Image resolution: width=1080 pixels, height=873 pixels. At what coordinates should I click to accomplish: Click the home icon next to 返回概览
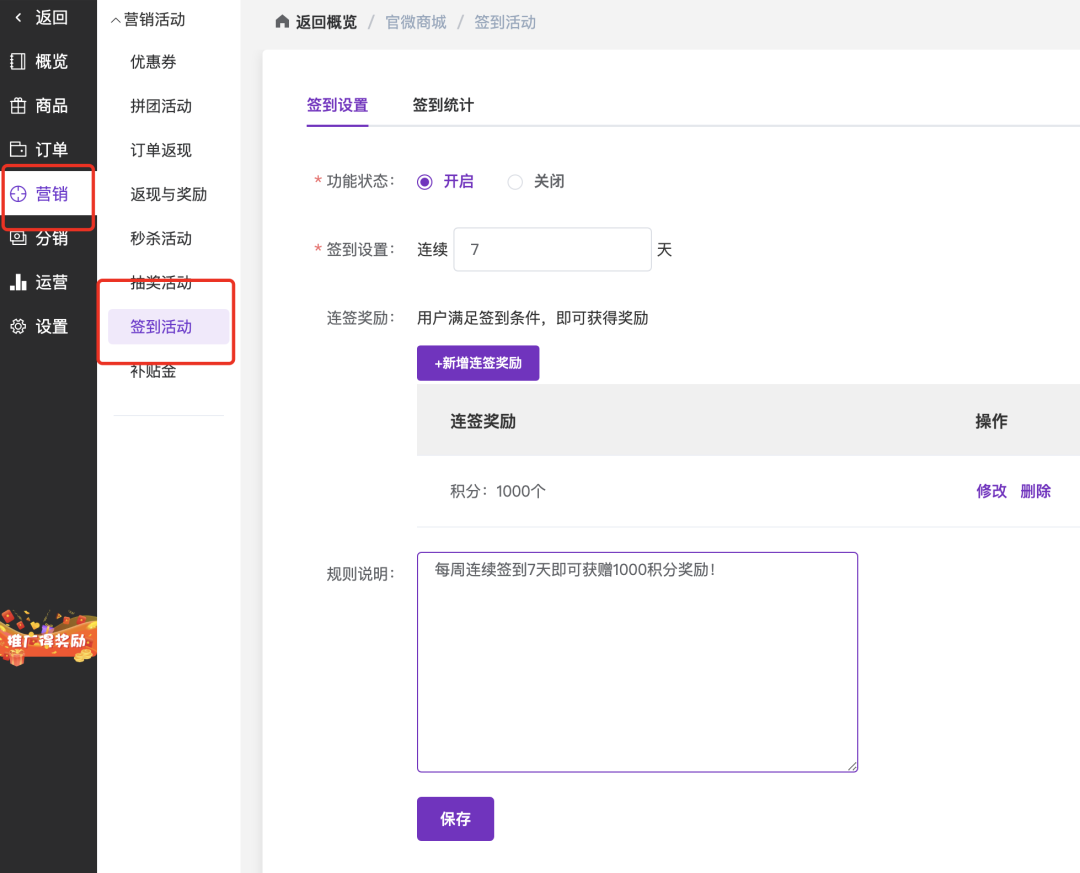[282, 22]
